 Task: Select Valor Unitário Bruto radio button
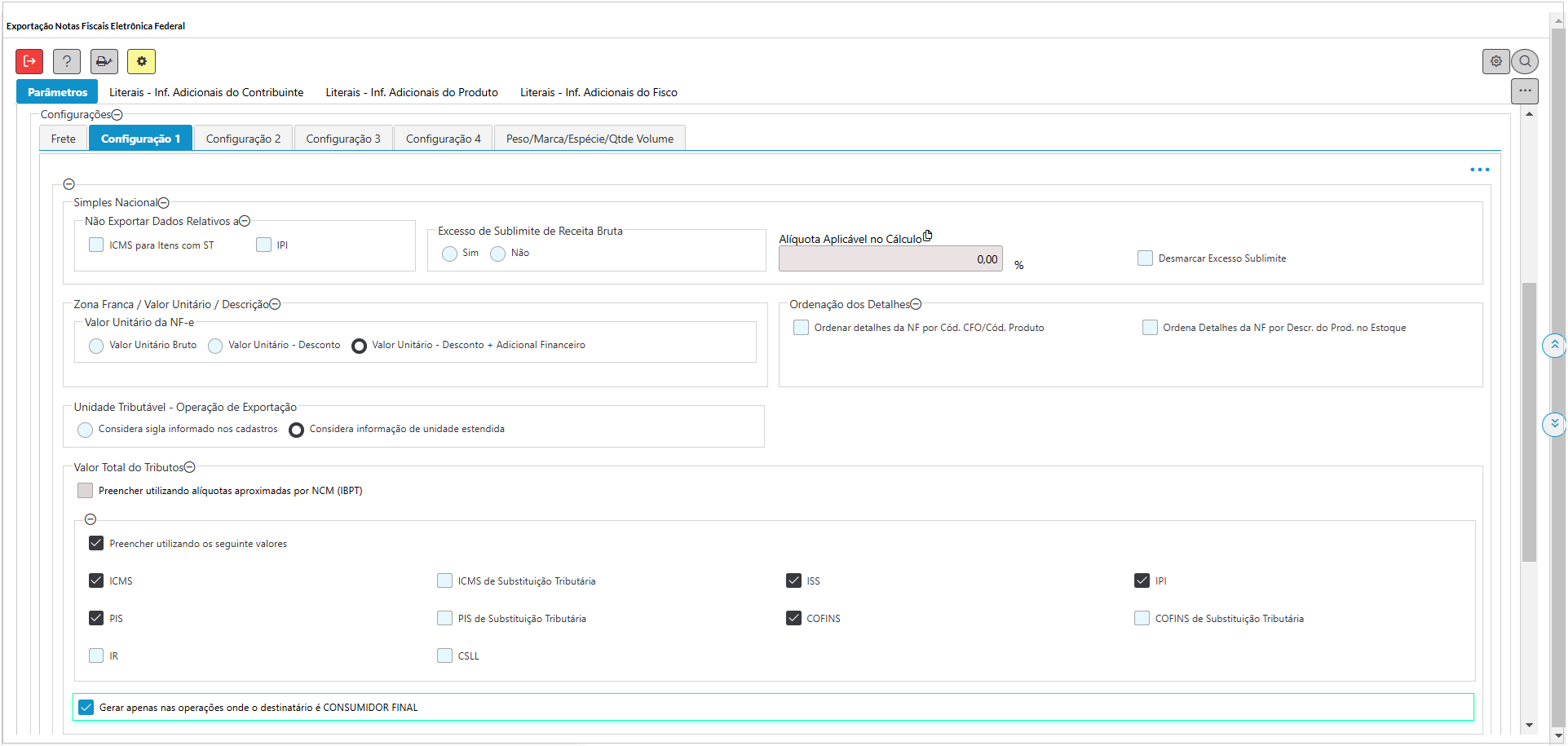click(x=96, y=346)
